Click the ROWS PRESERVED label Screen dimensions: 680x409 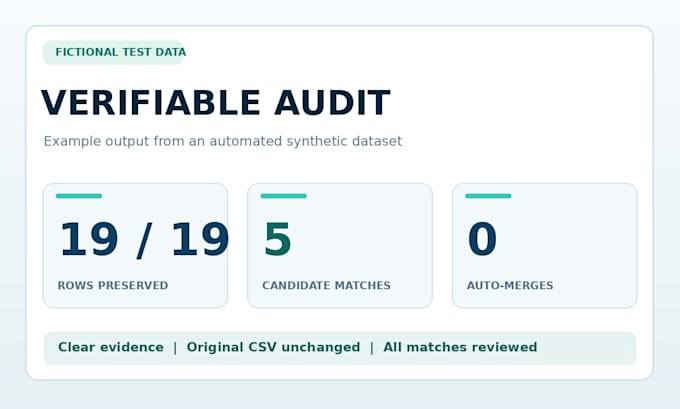coord(113,285)
